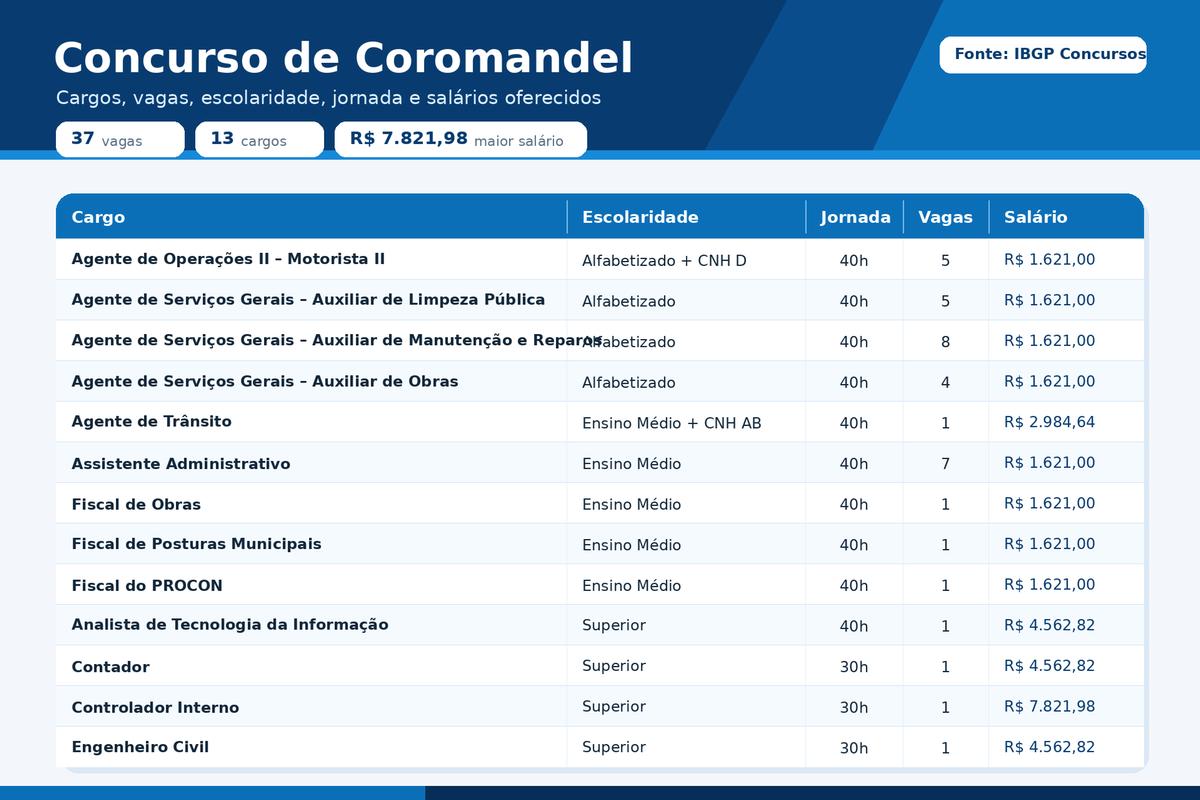The image size is (1200, 800).
Task: Click the Cargo column header
Action: coord(98,217)
